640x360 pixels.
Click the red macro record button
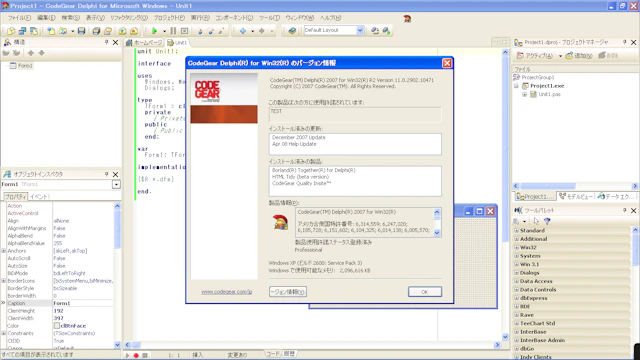point(136,356)
